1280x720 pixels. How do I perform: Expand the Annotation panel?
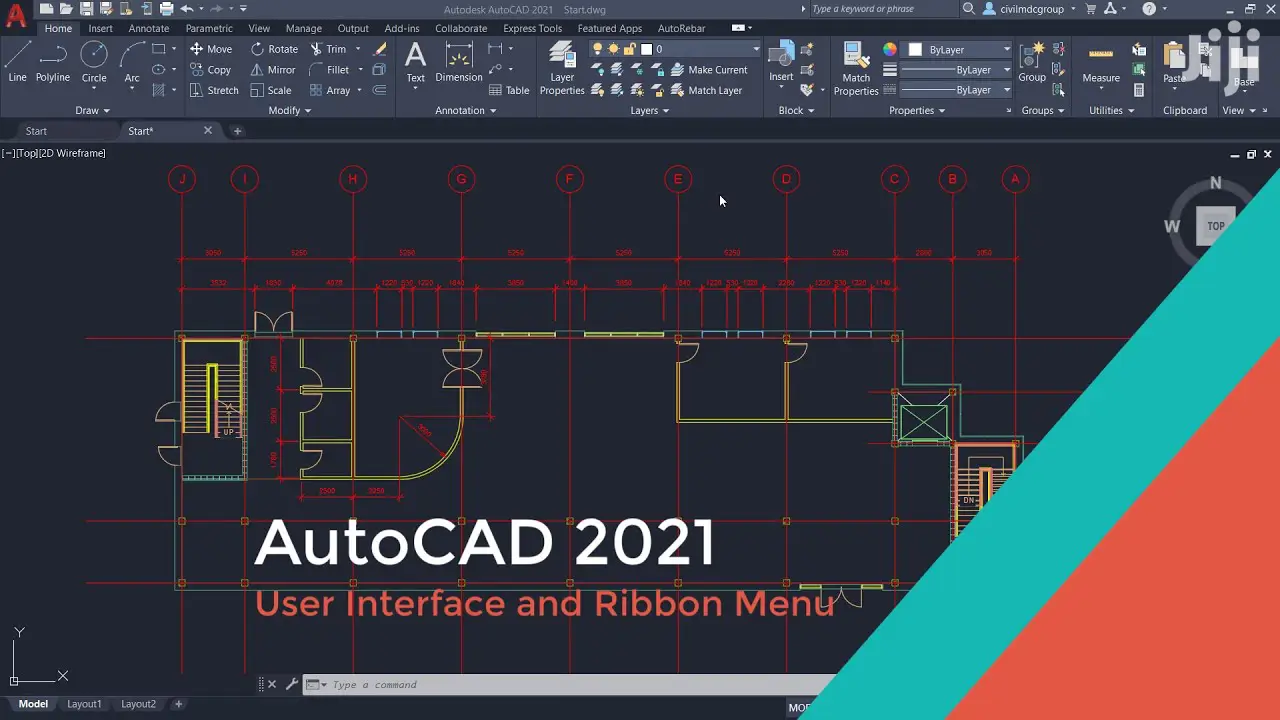pyautogui.click(x=466, y=110)
